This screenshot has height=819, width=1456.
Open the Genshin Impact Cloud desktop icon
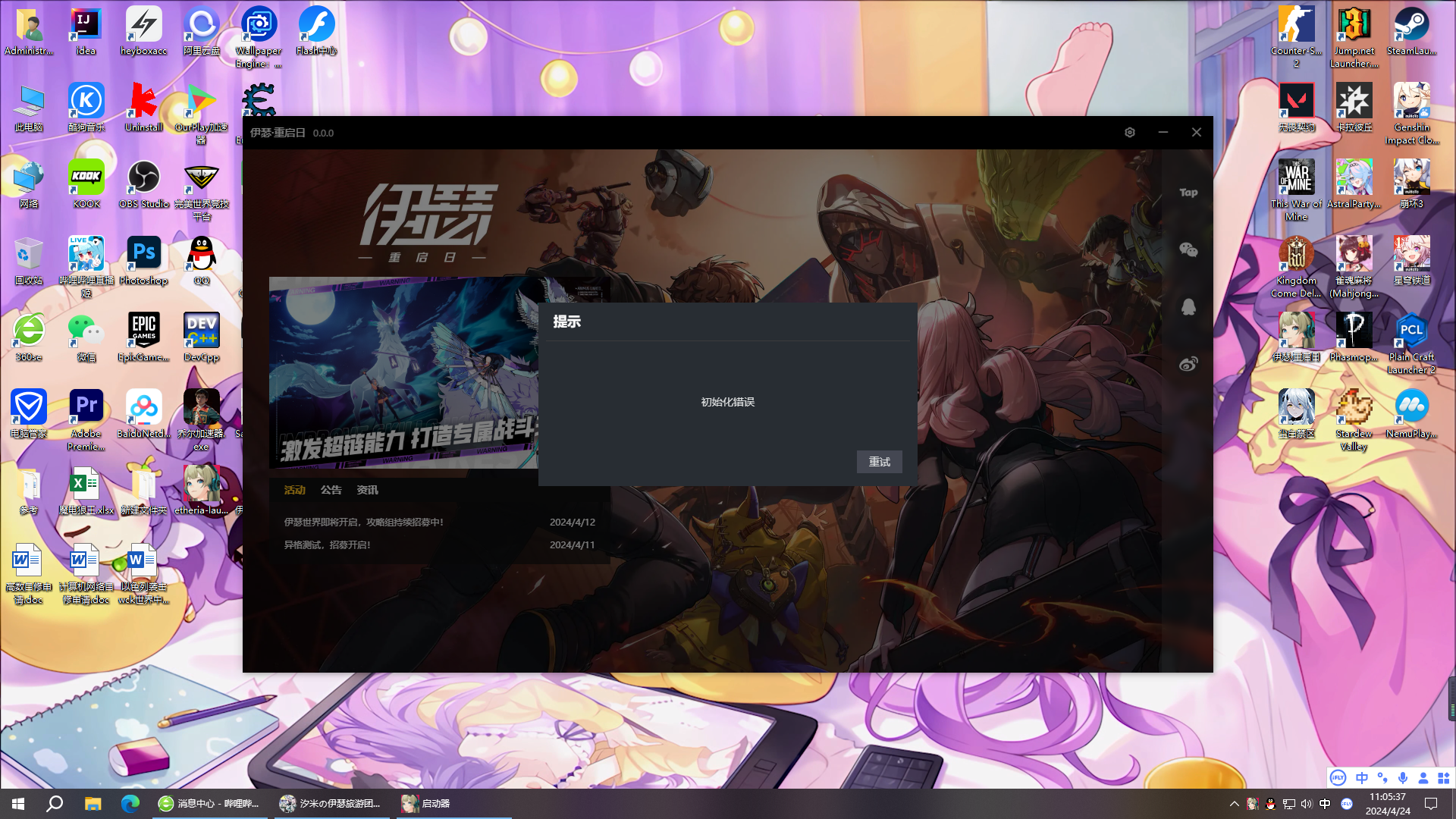(1411, 115)
